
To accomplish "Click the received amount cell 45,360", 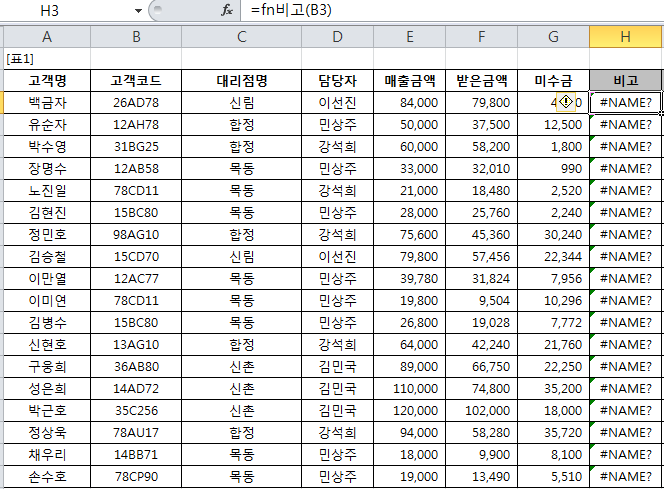I will point(481,234).
